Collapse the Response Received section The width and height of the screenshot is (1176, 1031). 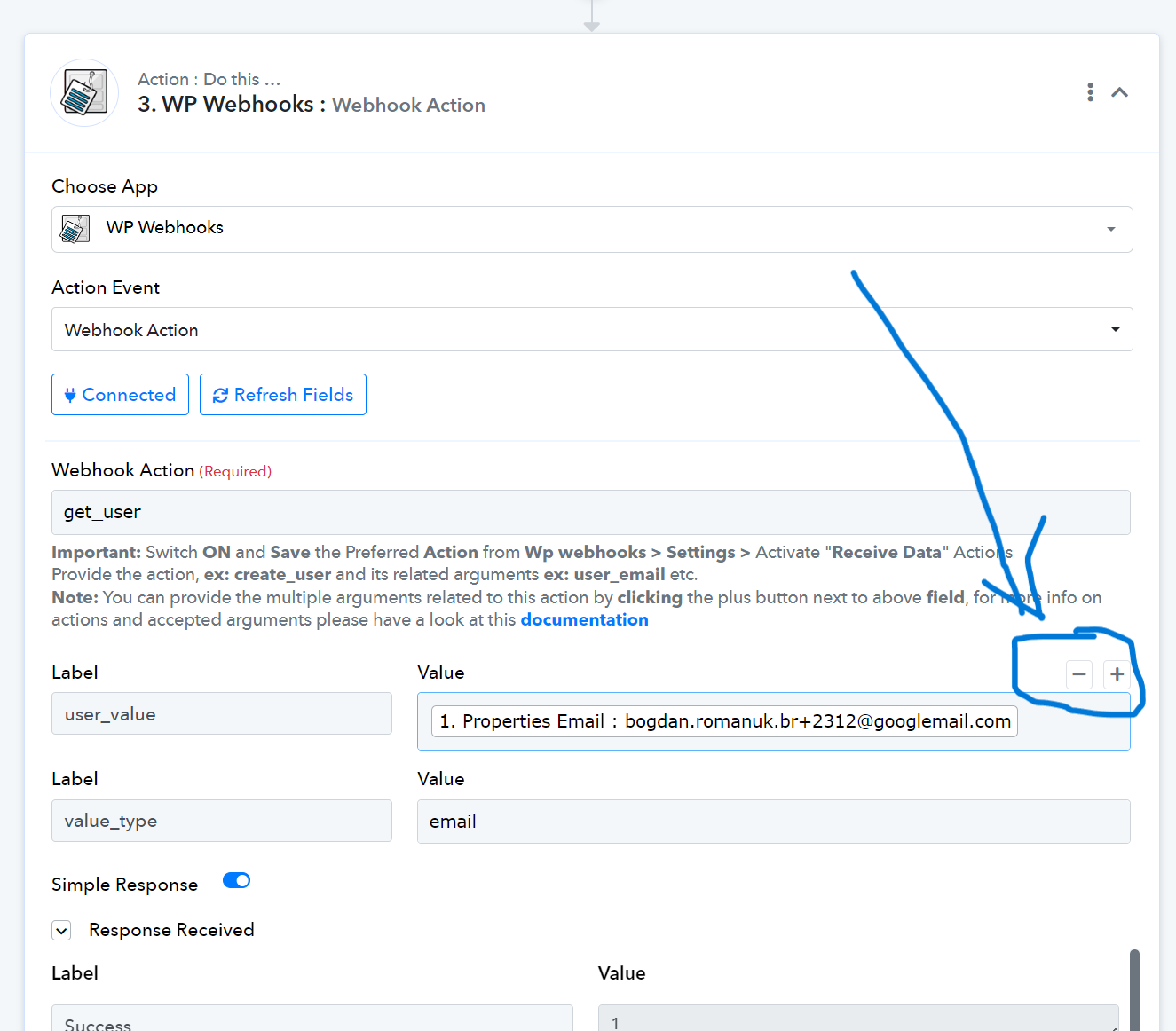[x=61, y=930]
